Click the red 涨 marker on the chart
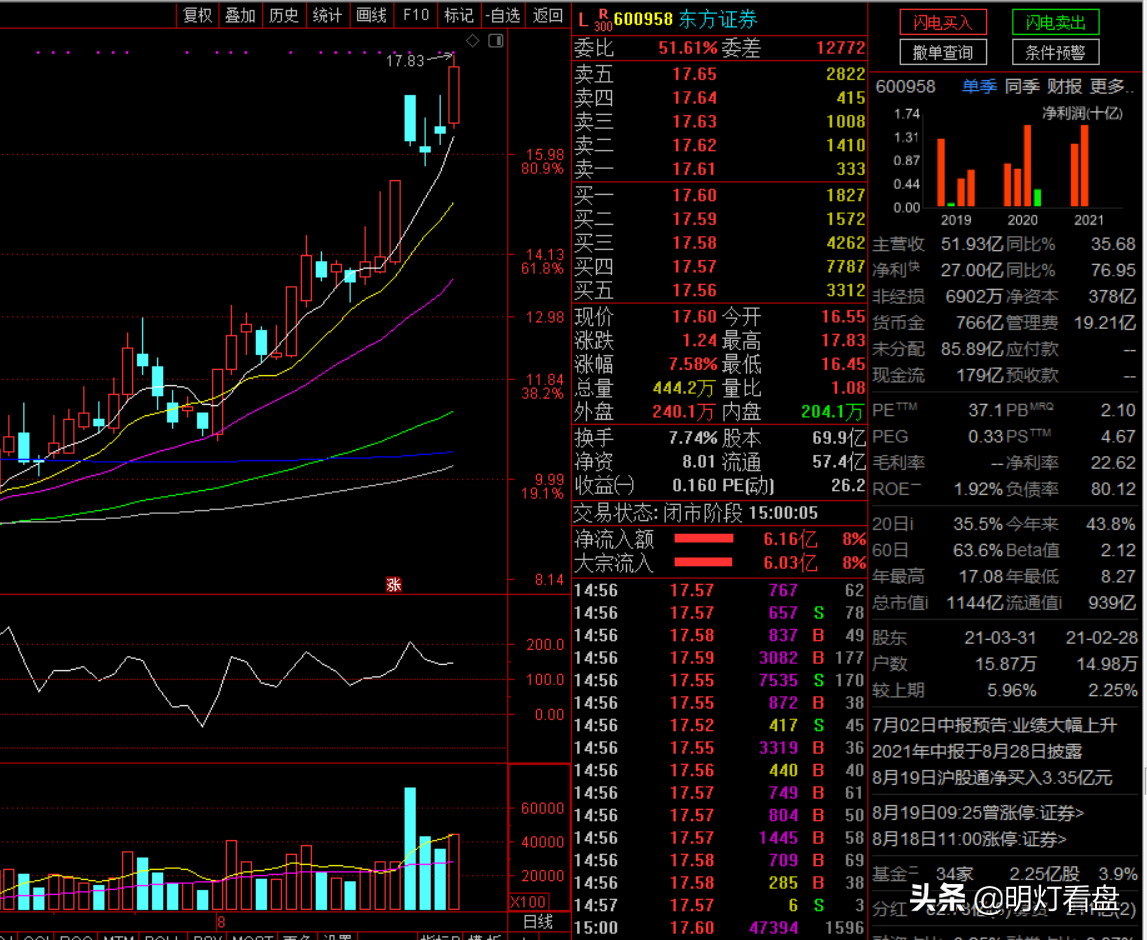The height and width of the screenshot is (940, 1147). point(394,584)
